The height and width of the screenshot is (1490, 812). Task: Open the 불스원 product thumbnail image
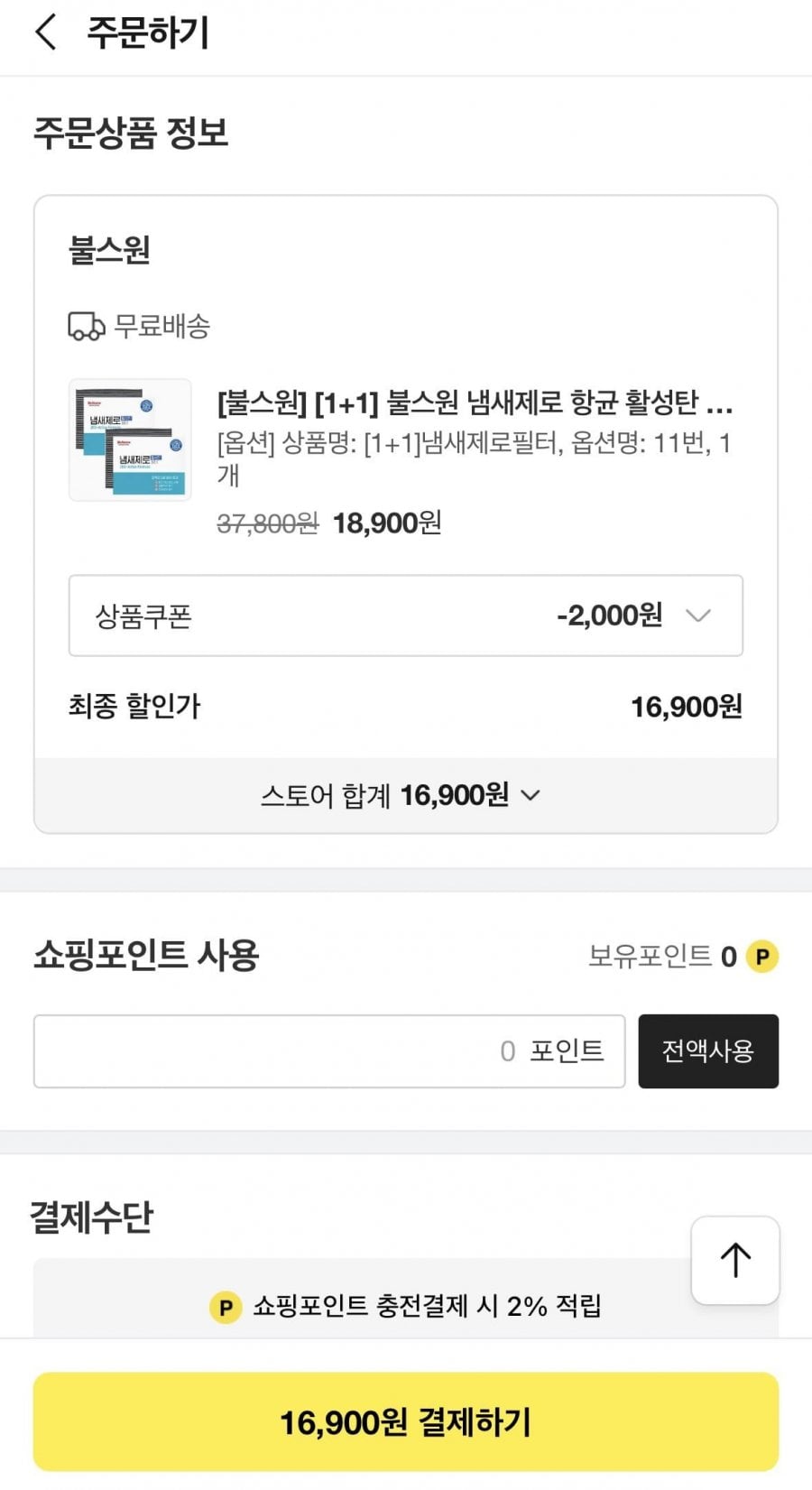tap(130, 440)
